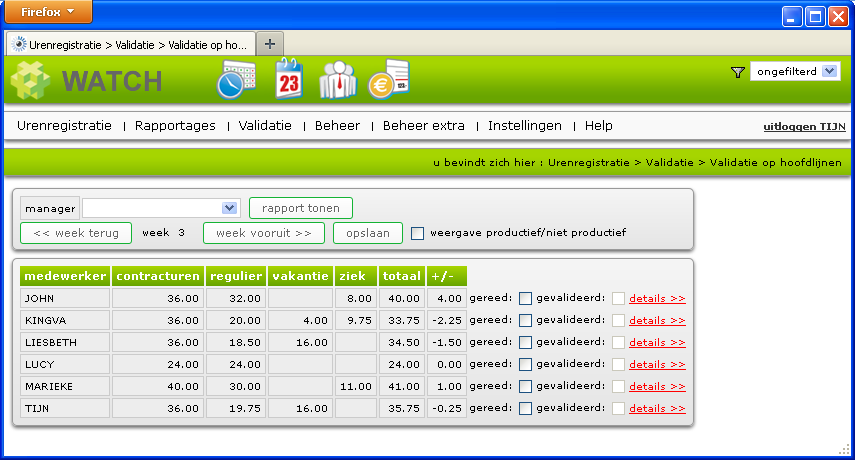Click the week vooruit button
This screenshot has width=855, height=460.
[264, 233]
